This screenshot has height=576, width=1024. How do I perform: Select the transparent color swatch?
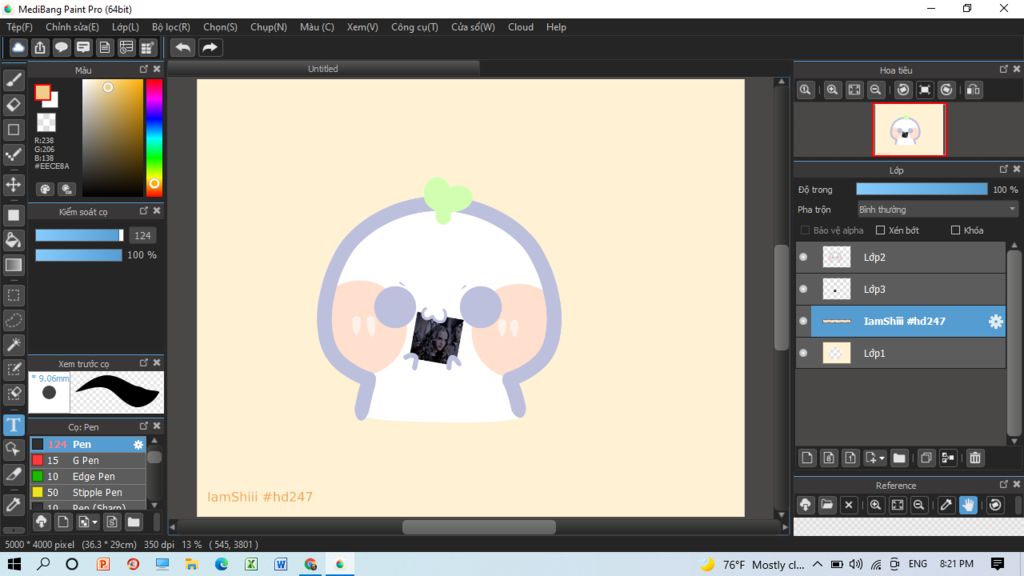[46, 122]
